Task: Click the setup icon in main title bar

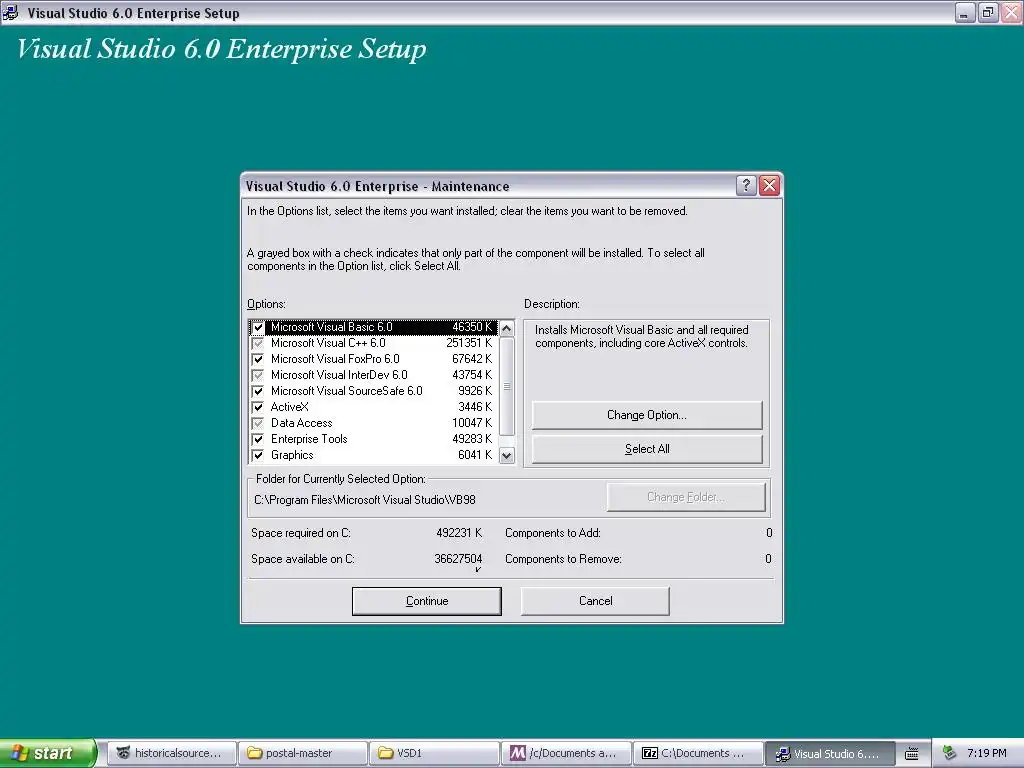Action: click(11, 12)
